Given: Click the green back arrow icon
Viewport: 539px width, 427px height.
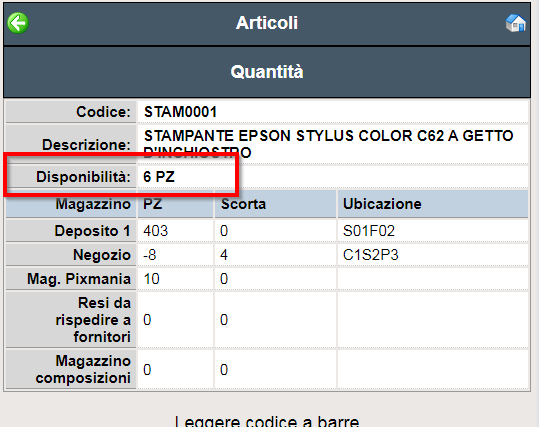Looking at the screenshot, I should tap(18, 23).
